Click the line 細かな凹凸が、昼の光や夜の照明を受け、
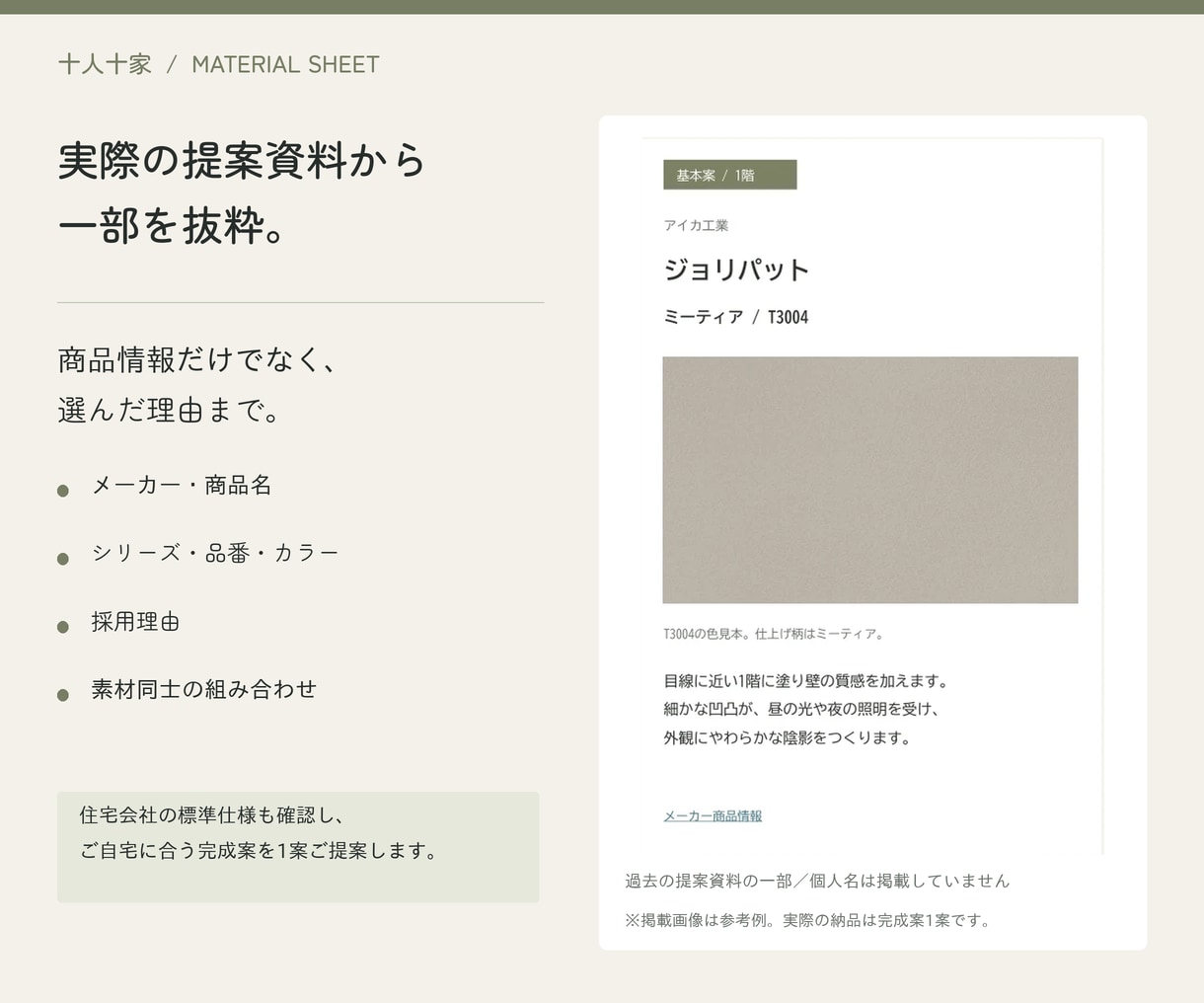The image size is (1204, 1003). (802, 709)
